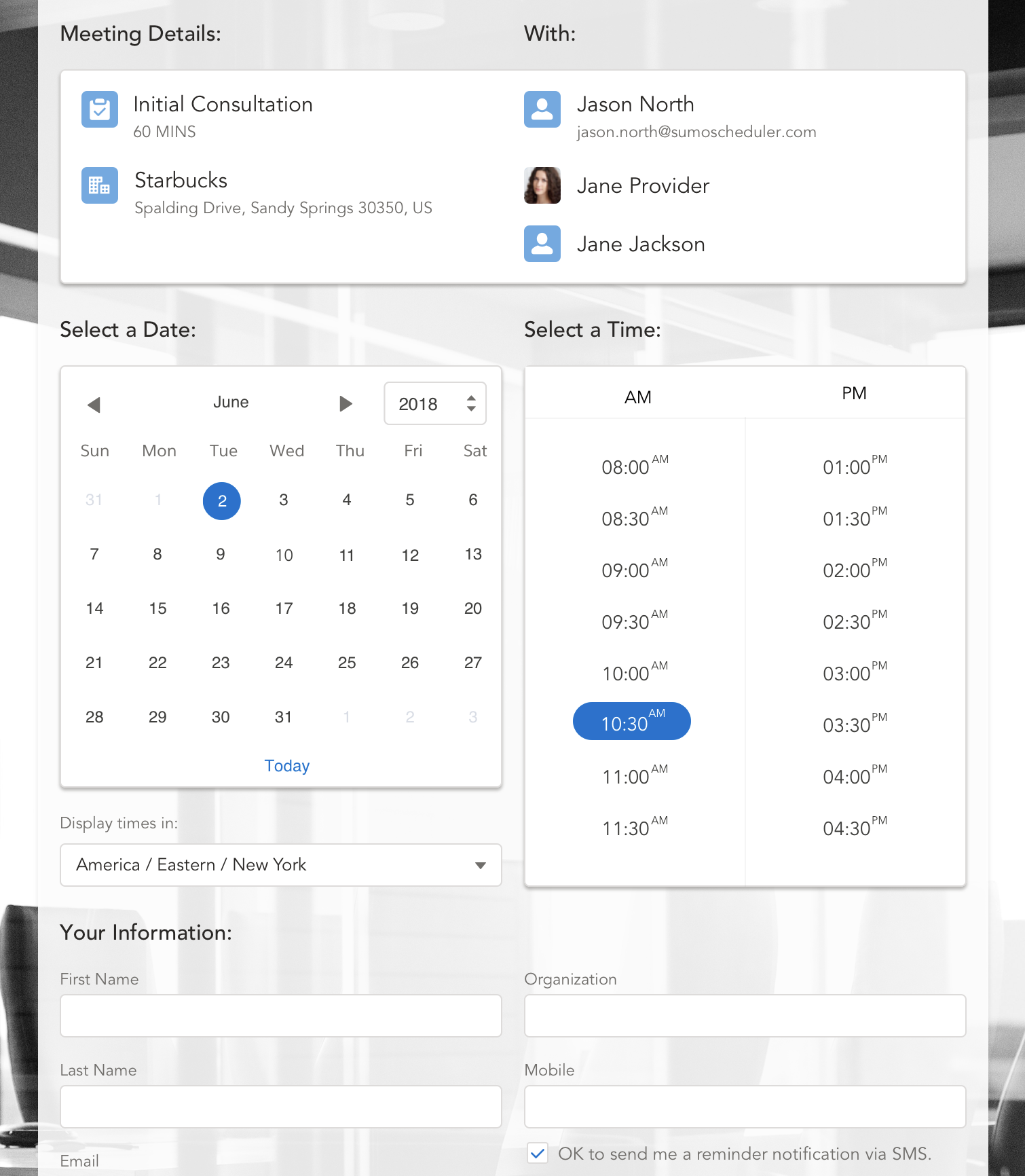This screenshot has height=1176, width=1025.
Task: Select June 15 on the calendar
Action: [x=157, y=608]
